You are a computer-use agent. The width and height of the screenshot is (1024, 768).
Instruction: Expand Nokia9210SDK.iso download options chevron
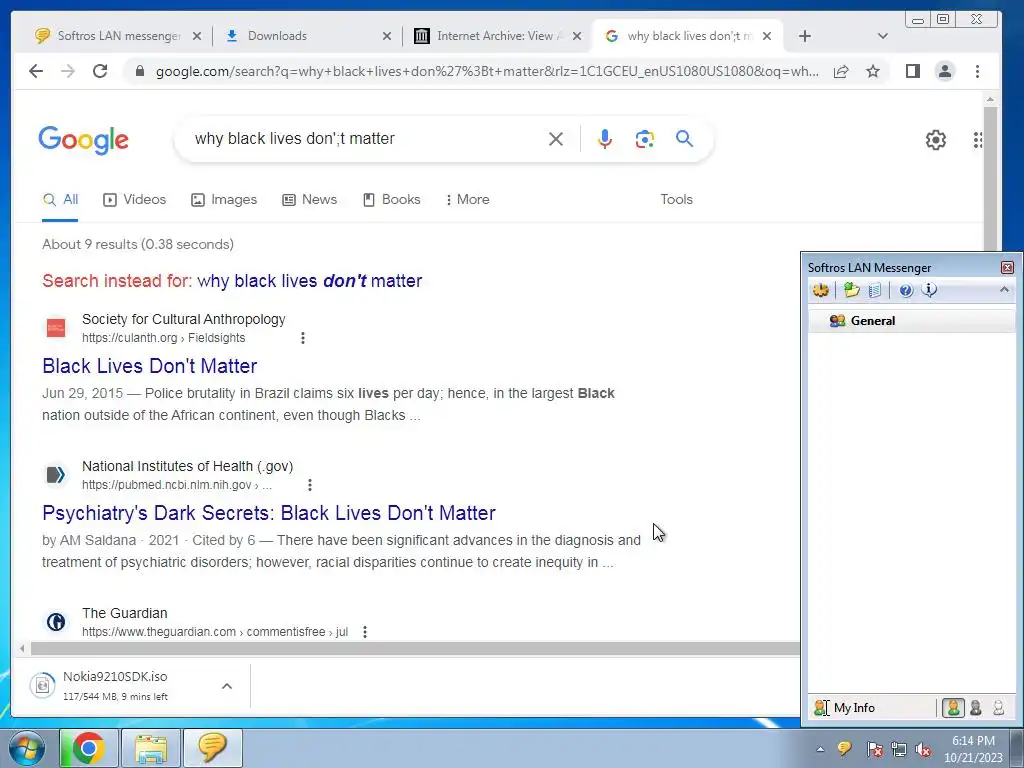tap(227, 686)
